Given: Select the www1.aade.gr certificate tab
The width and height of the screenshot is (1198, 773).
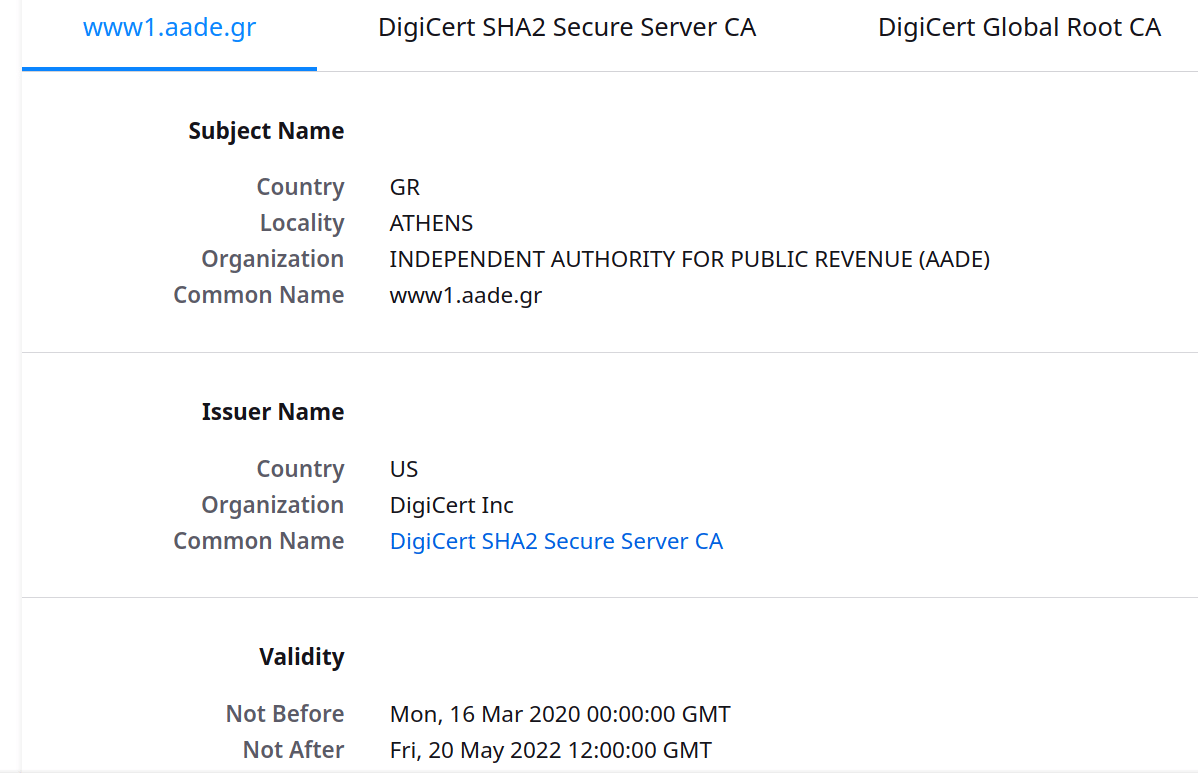Looking at the screenshot, I should (x=169, y=28).
